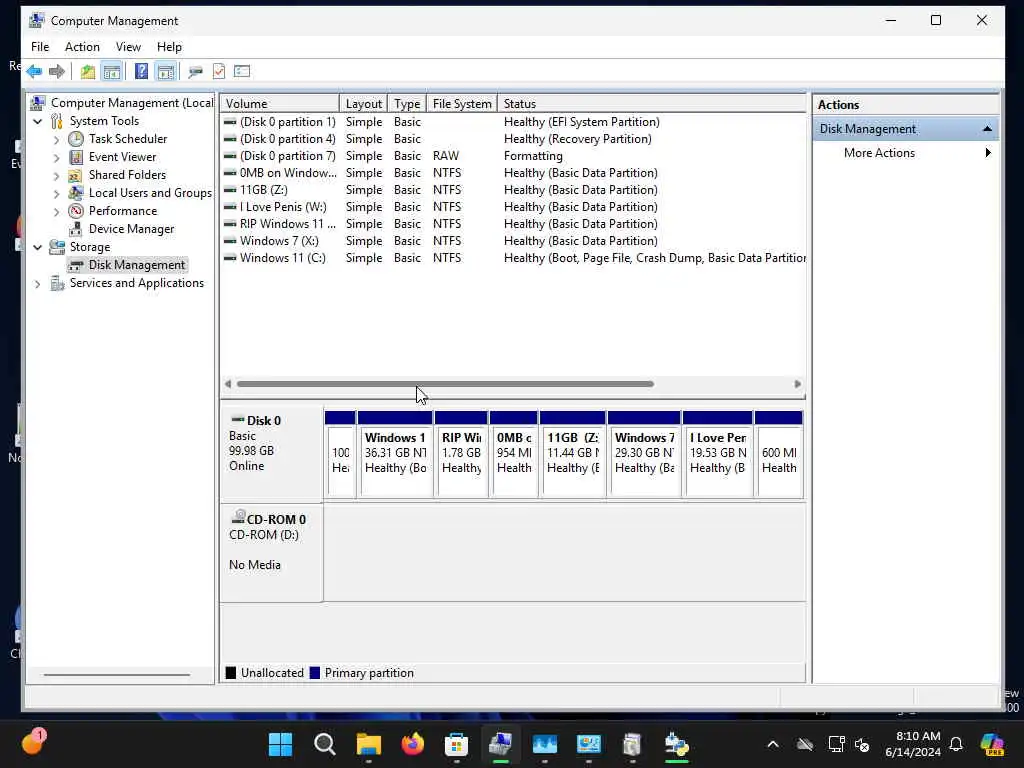Image resolution: width=1024 pixels, height=768 pixels.
Task: Click the Forward arrow toolbar icon
Action: [x=57, y=71]
